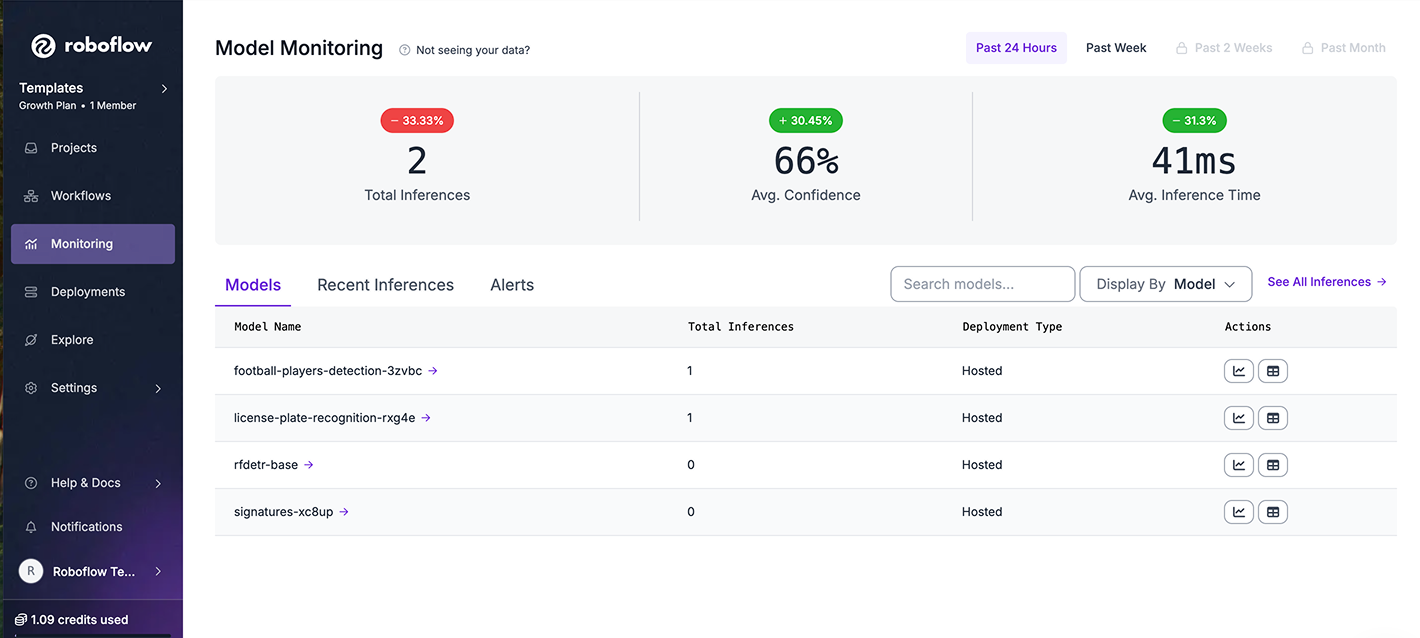Switch to the Recent Inferences tab

385,285
